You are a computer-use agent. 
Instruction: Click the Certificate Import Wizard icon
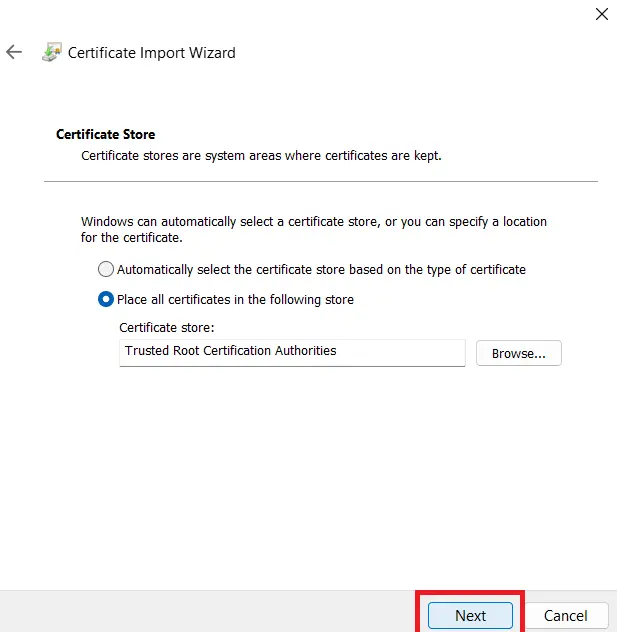(52, 52)
